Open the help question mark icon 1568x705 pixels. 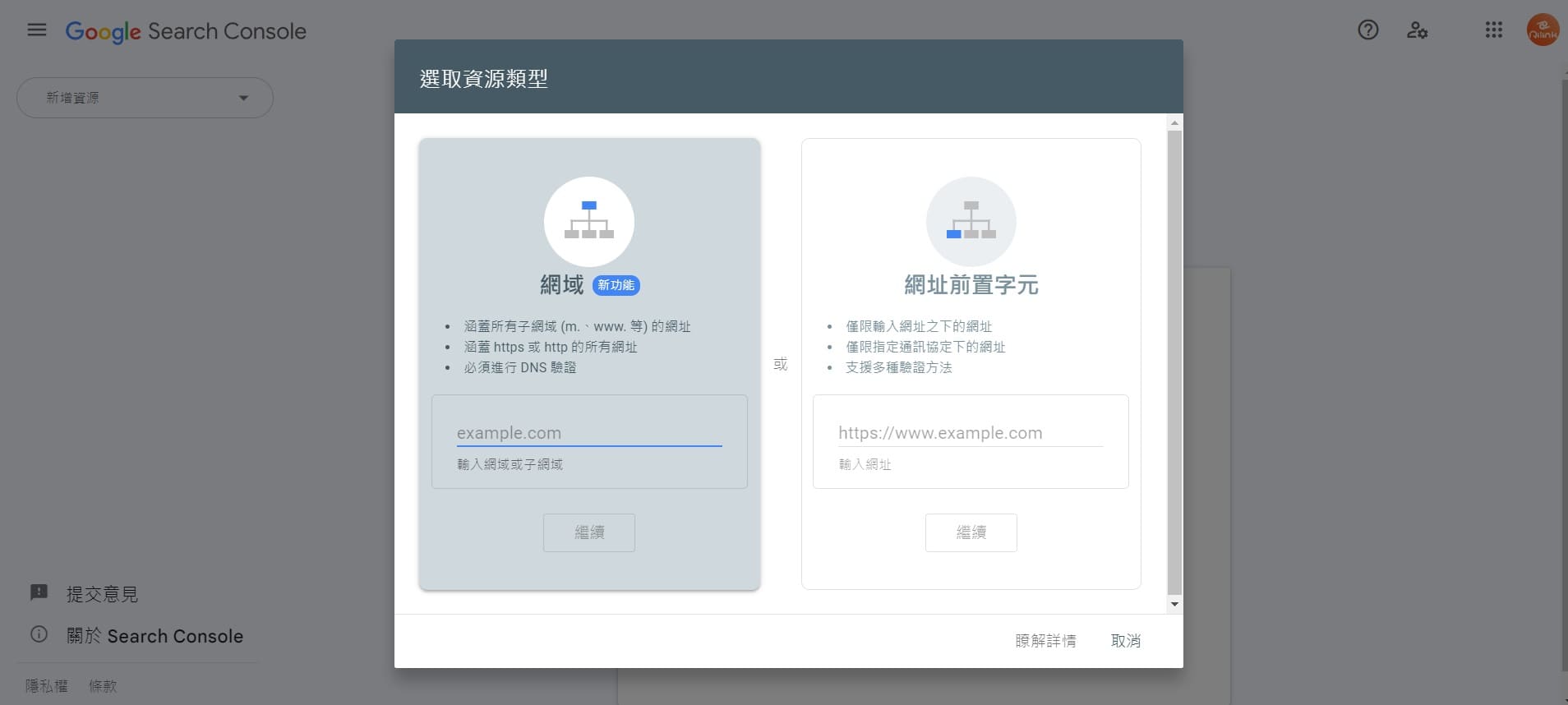1368,30
